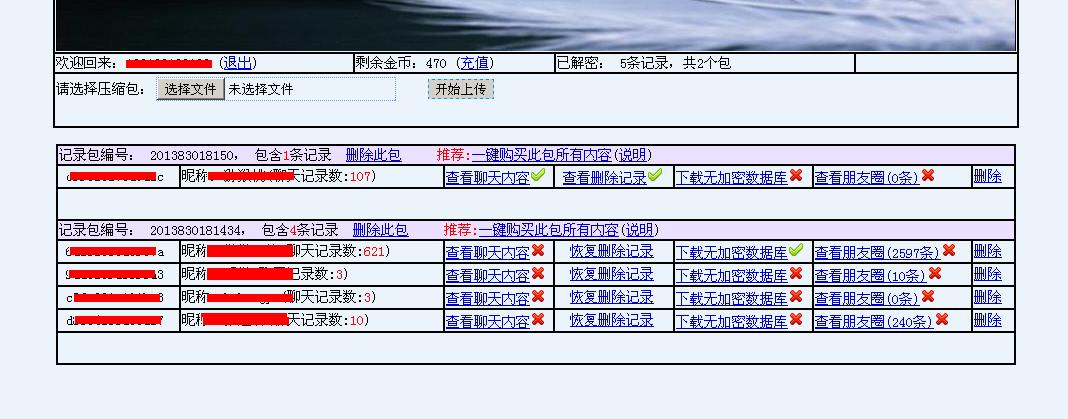Image resolution: width=1068 pixels, height=419 pixels.
Task: Click green check beside 查看删除记录 in 107 row
Action: tap(655, 175)
